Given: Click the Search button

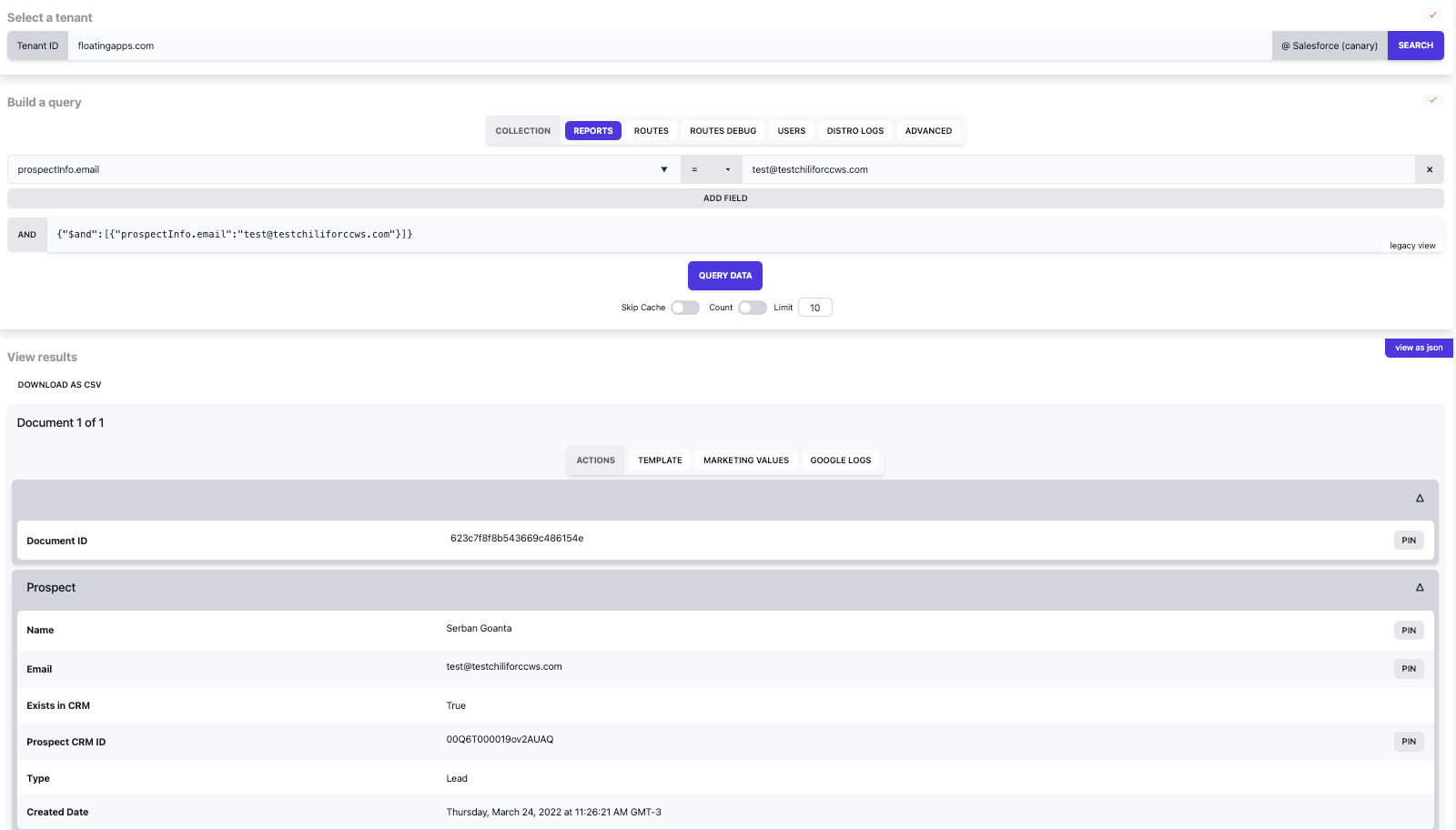Looking at the screenshot, I should pyautogui.click(x=1416, y=46).
